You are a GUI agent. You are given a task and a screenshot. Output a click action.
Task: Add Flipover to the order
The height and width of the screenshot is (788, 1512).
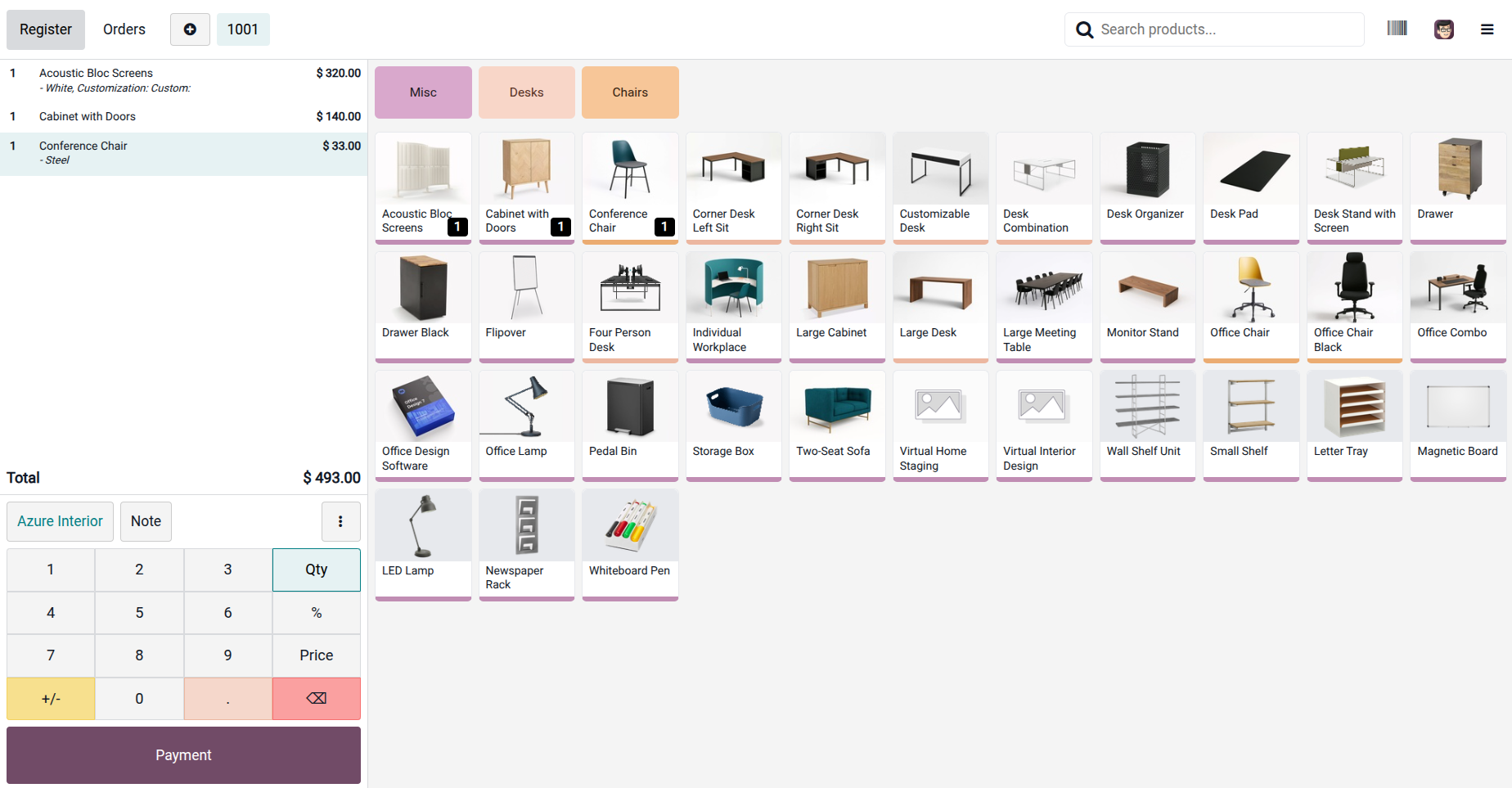tap(526, 307)
